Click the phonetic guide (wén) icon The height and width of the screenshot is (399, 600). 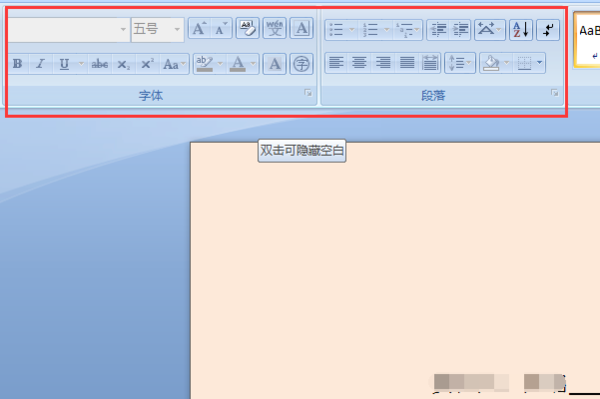click(x=274, y=28)
